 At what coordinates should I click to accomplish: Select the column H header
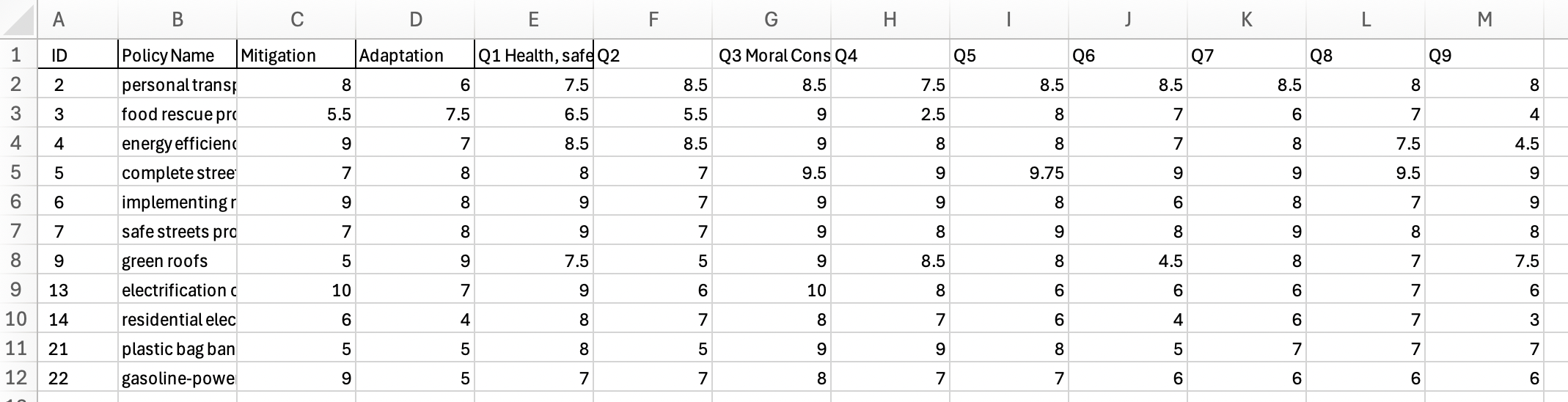tap(890, 20)
